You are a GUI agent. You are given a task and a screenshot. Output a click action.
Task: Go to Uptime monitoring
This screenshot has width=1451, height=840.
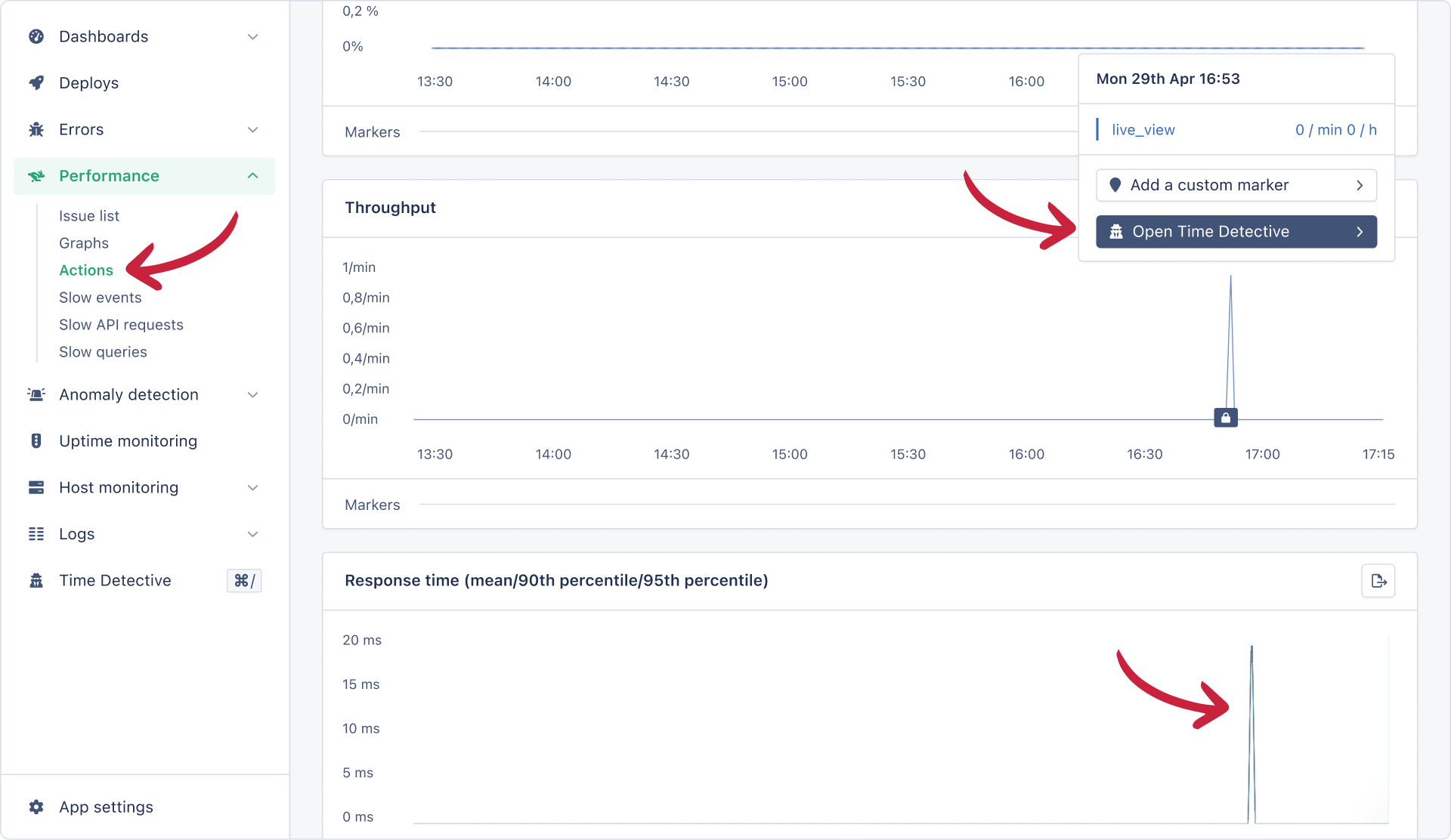coord(128,441)
